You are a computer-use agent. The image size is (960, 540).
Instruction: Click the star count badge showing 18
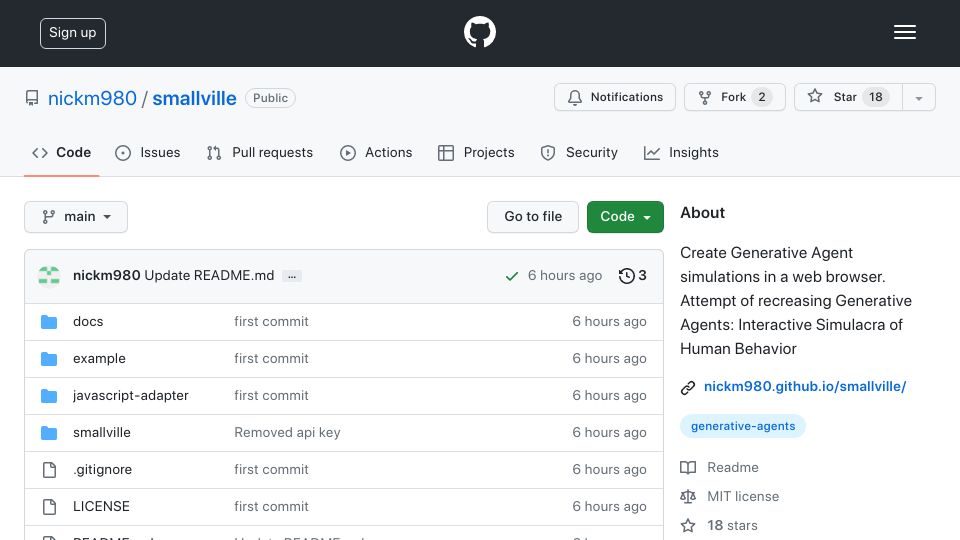(876, 97)
